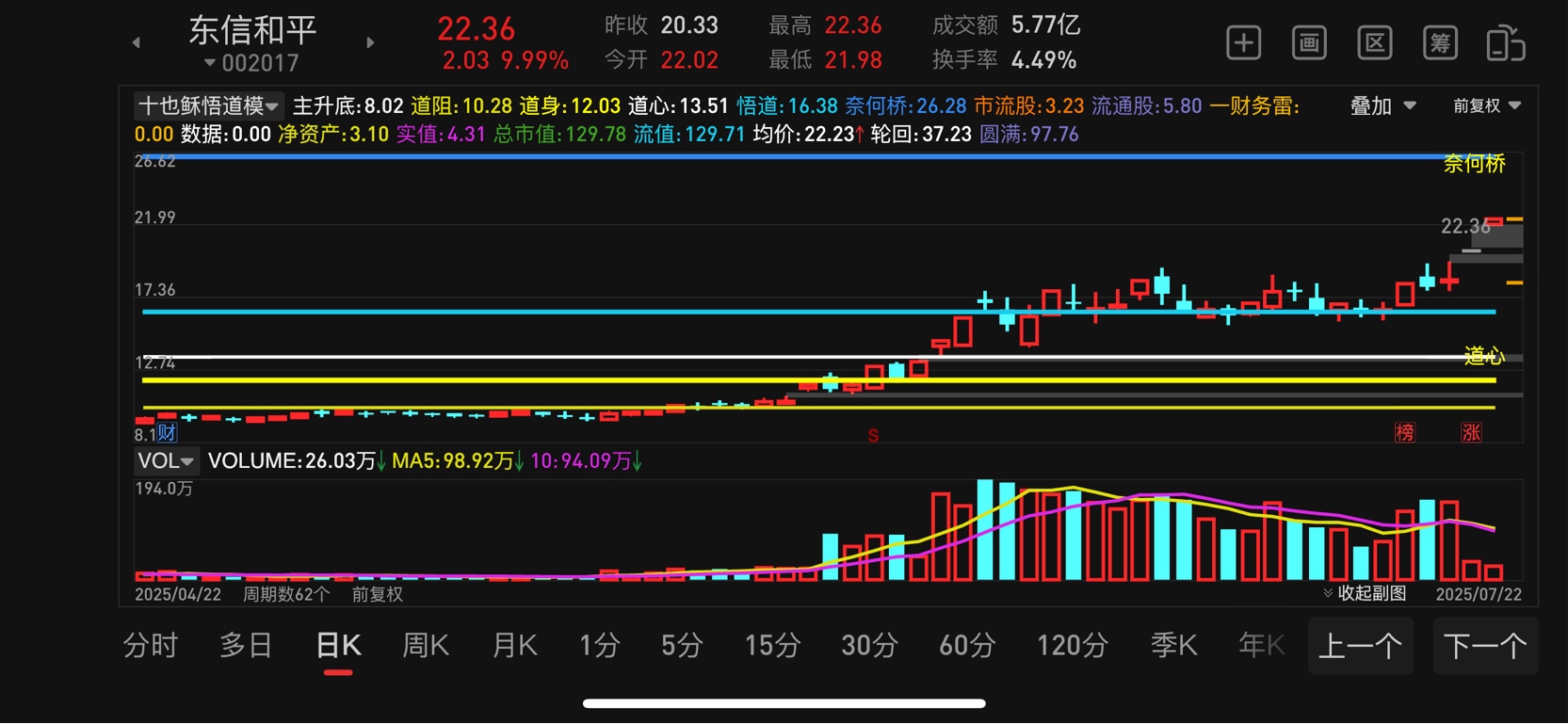1568x724 pixels.
Task: Switch to 120分 period tab
Action: 1073,646
